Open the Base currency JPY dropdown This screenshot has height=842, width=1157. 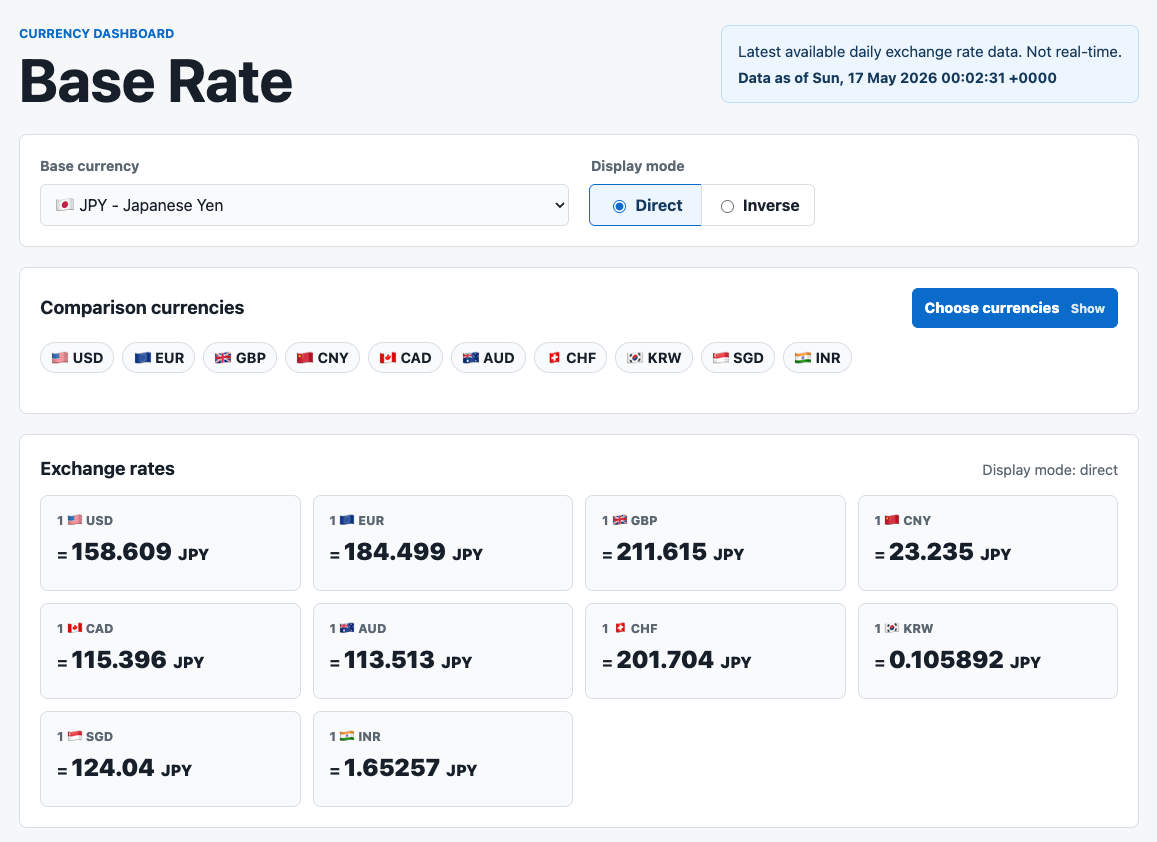click(x=304, y=205)
